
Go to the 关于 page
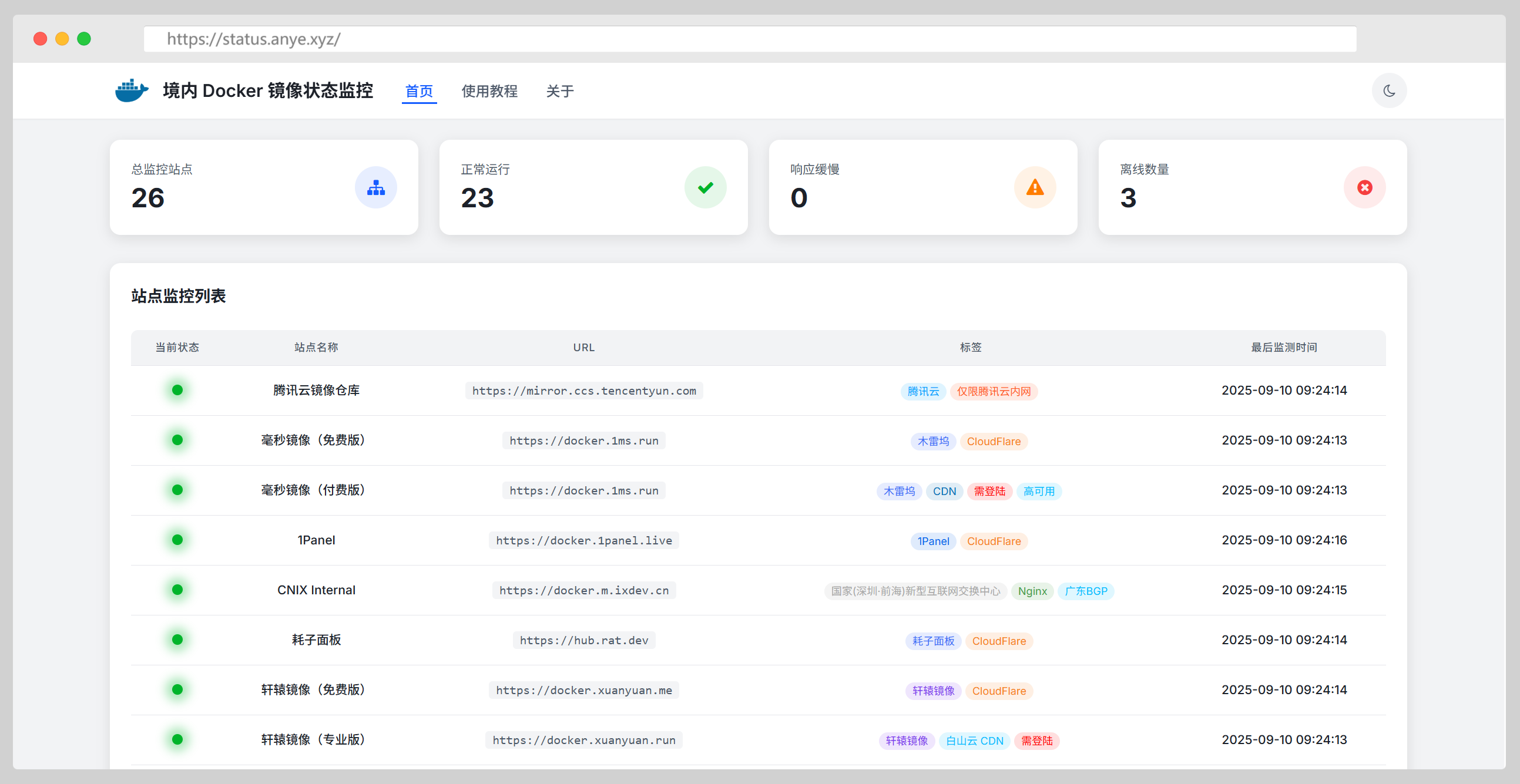point(559,91)
